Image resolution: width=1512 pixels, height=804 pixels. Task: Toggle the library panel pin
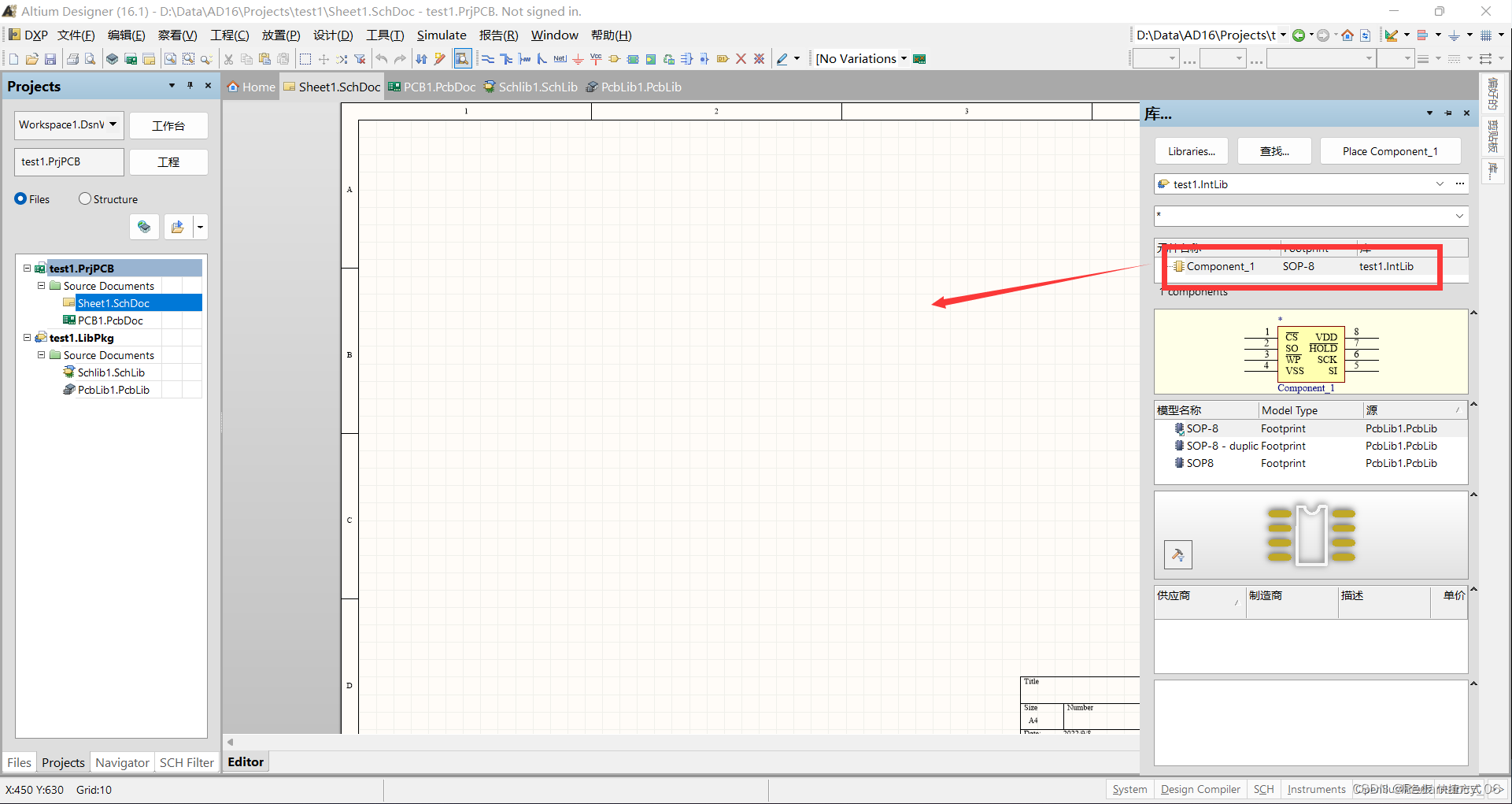click(x=1448, y=113)
